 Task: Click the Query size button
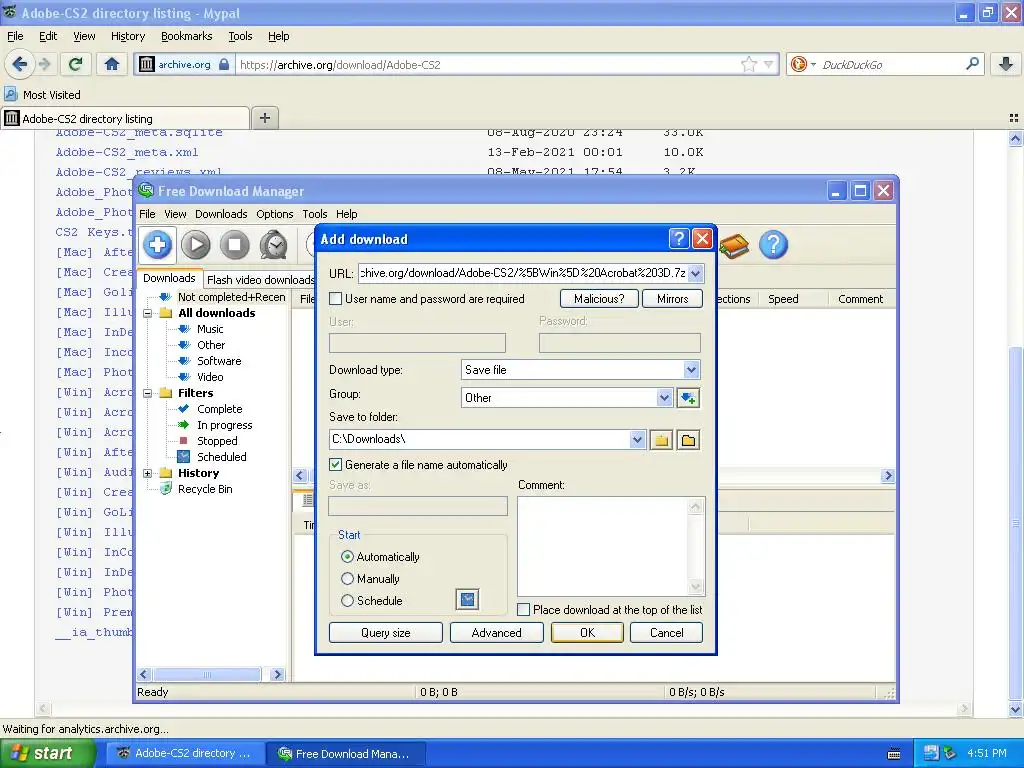385,632
